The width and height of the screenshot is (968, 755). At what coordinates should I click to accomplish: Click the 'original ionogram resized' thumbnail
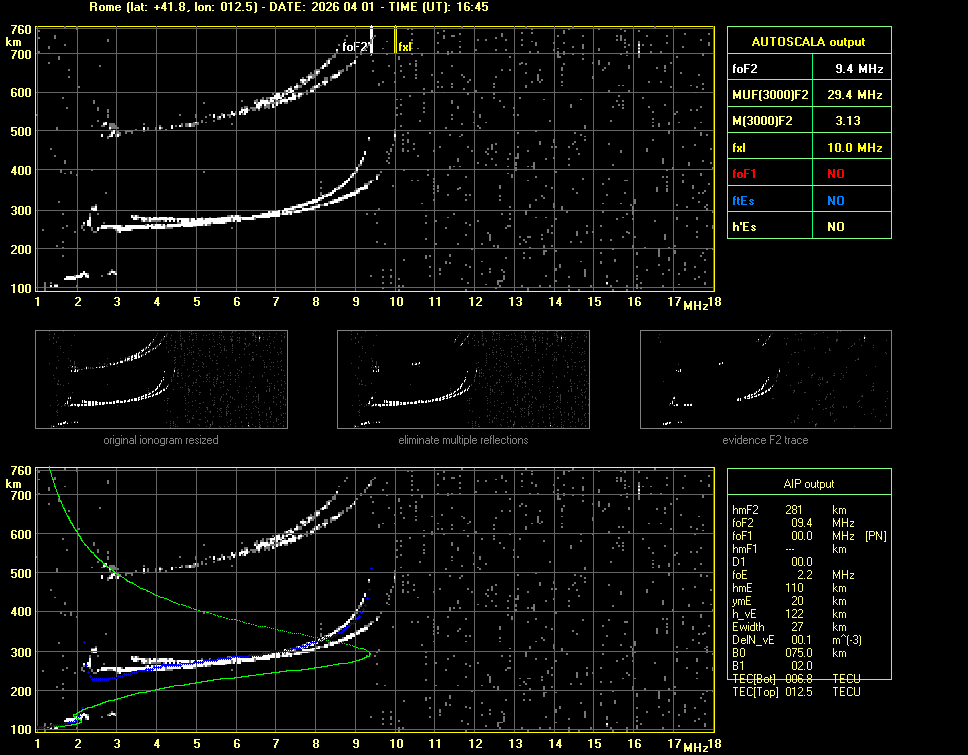point(161,379)
